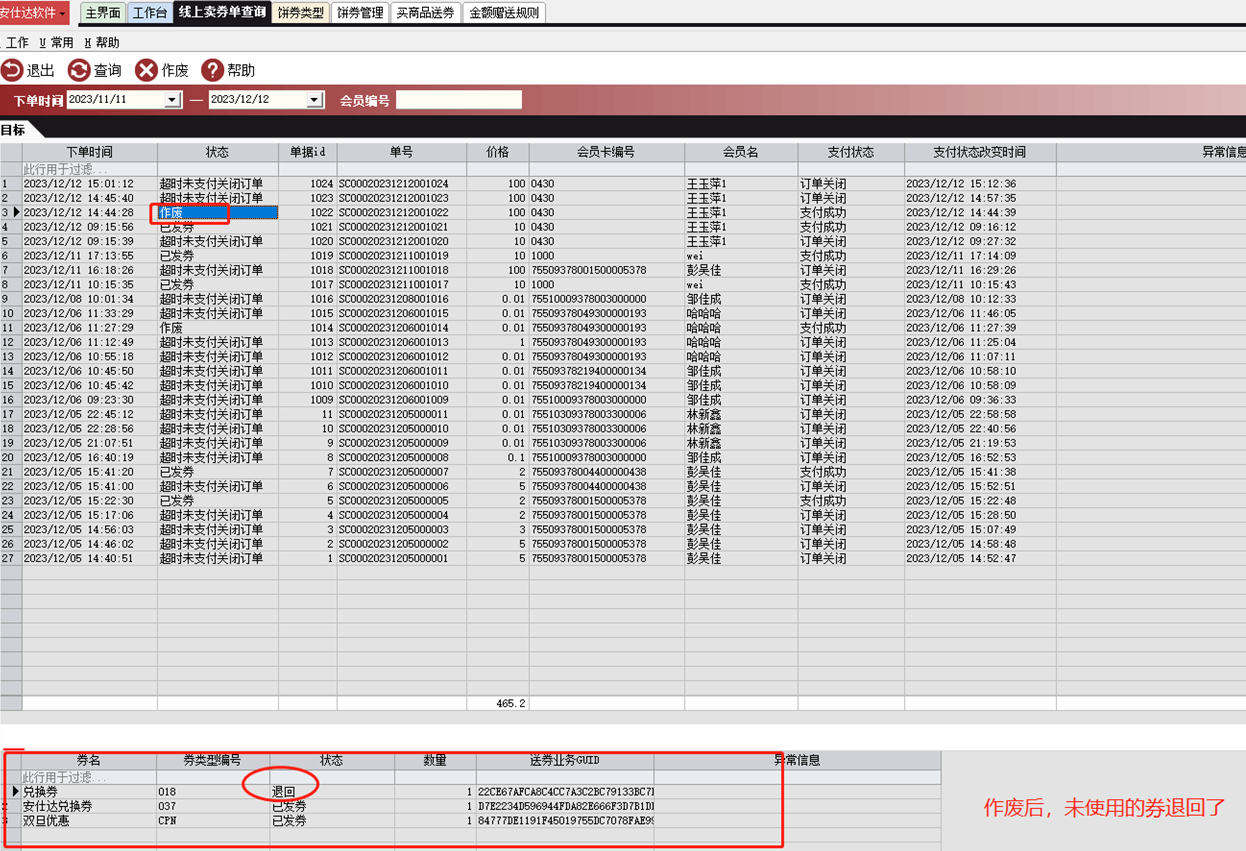Viewport: 1246px width, 851px height.
Task: Open the 买商品送券 tab
Action: click(x=425, y=13)
